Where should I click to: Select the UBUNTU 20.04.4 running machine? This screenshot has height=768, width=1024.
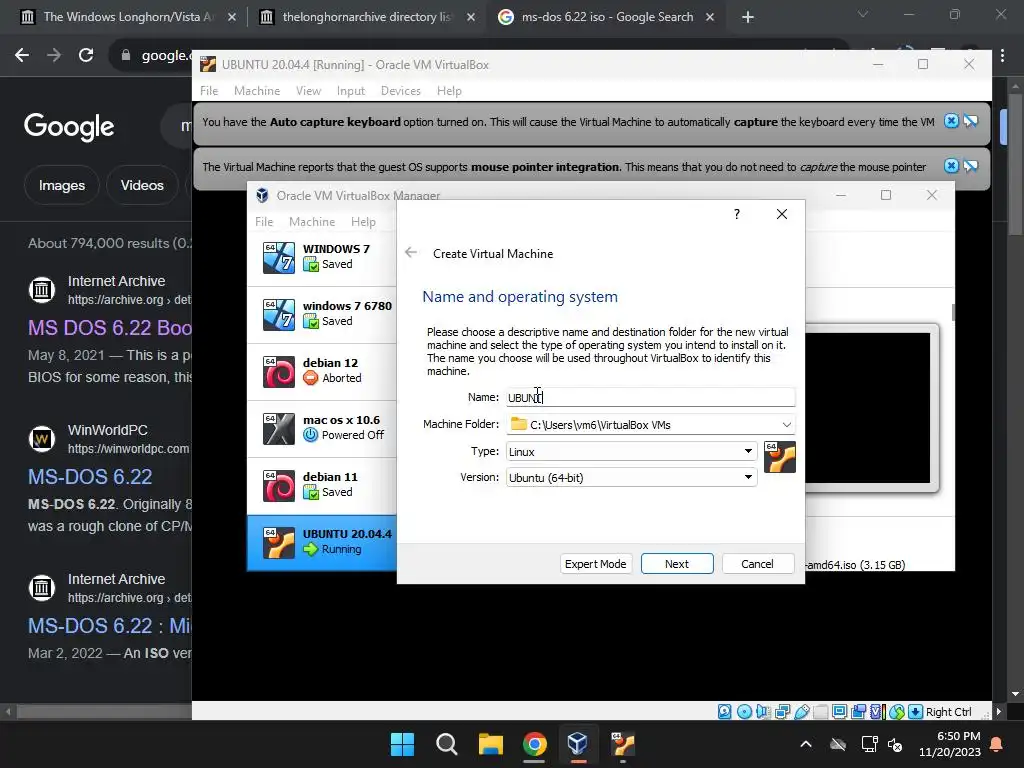click(x=322, y=542)
